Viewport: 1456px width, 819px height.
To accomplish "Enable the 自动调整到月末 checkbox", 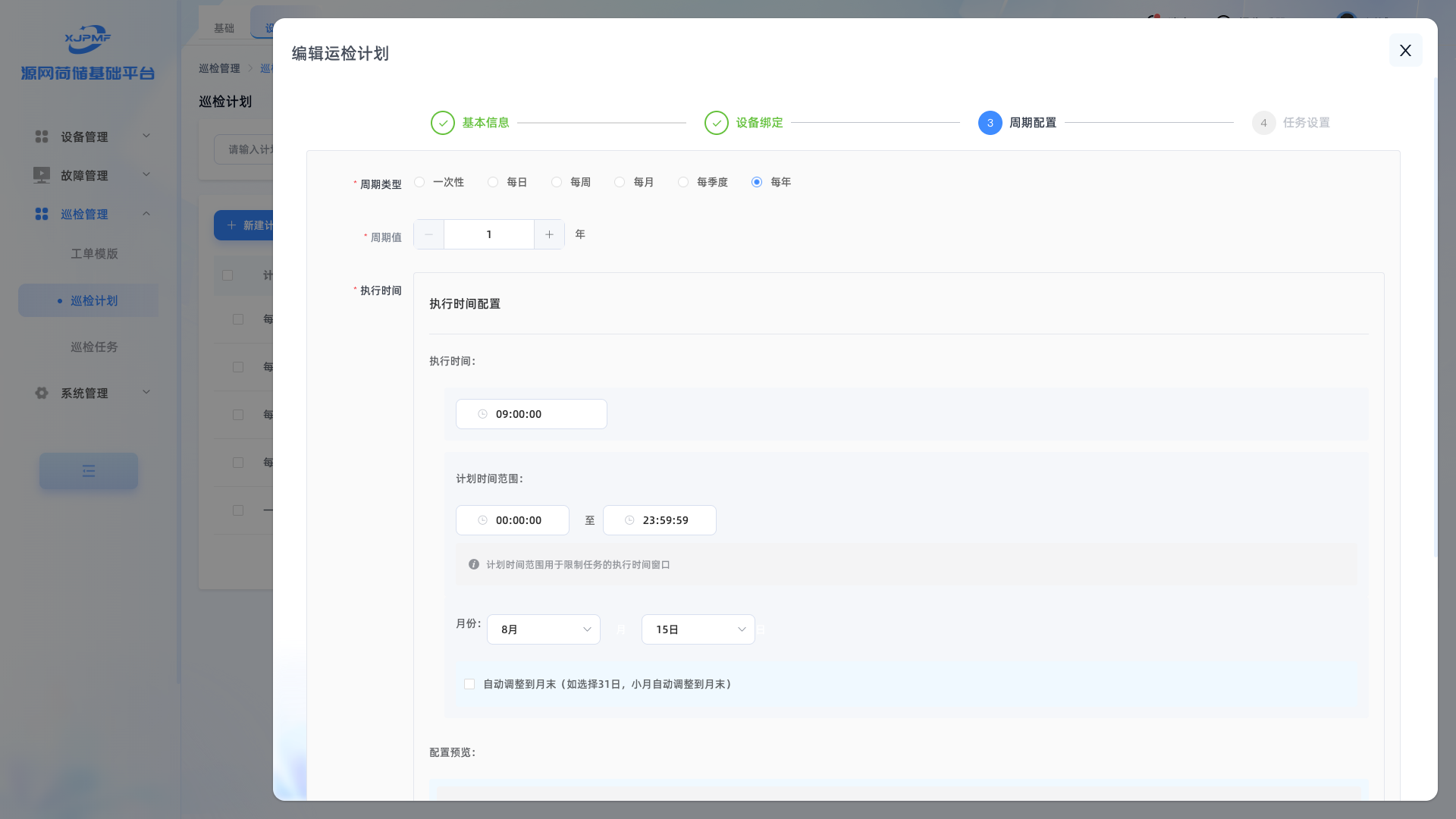I will tap(469, 684).
